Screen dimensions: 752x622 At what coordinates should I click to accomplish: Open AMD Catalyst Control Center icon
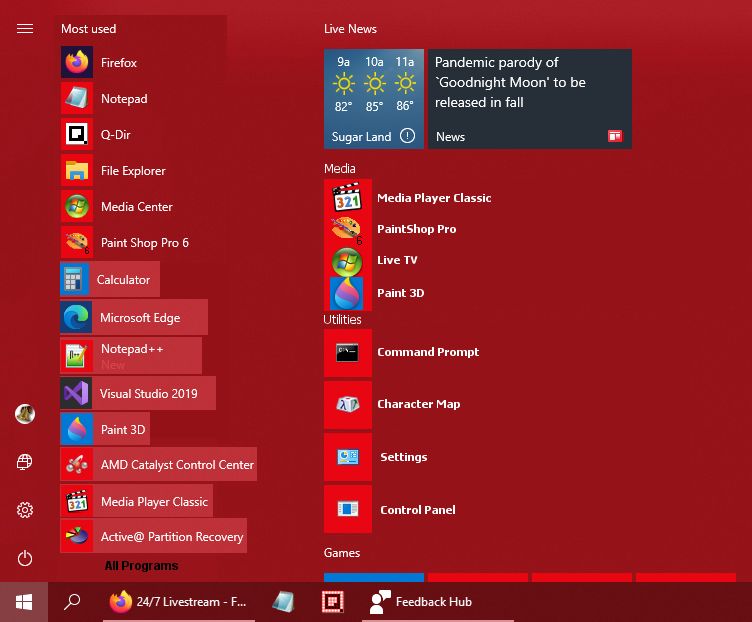(77, 464)
